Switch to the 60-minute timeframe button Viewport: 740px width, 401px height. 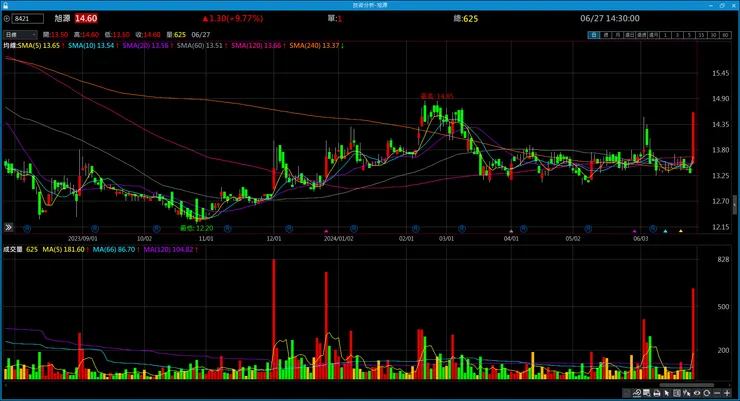pos(726,35)
